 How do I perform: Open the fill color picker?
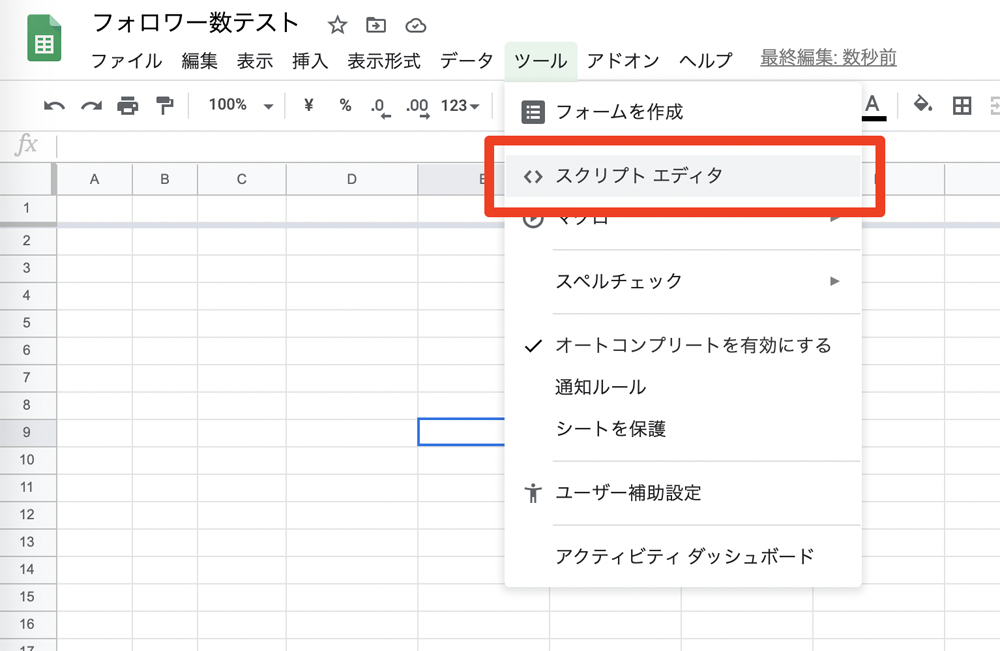point(922,105)
